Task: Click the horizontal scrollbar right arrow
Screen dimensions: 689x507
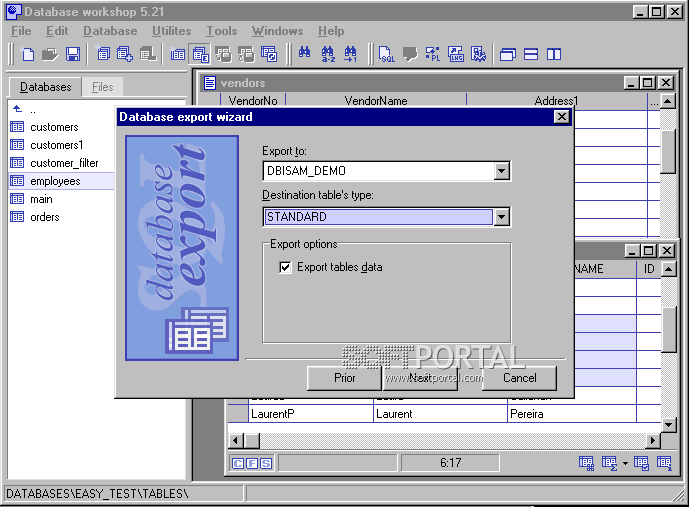Action: pos(653,440)
